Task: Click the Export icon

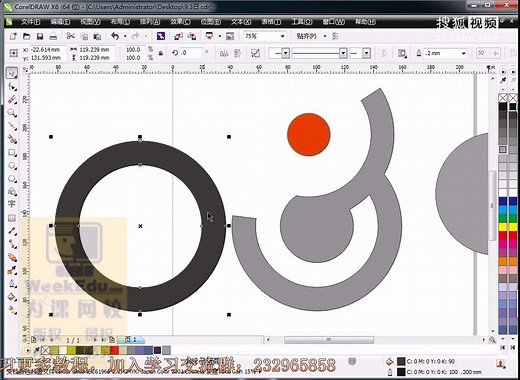Action: pos(192,36)
